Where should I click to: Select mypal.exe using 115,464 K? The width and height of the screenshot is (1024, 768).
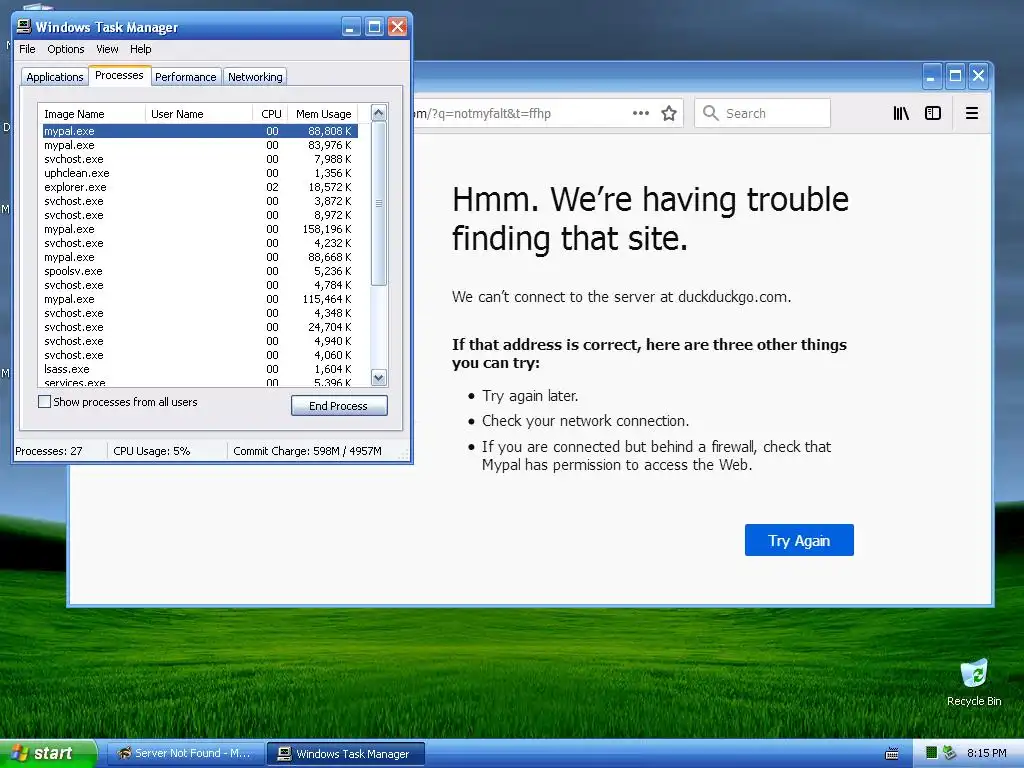pos(200,299)
